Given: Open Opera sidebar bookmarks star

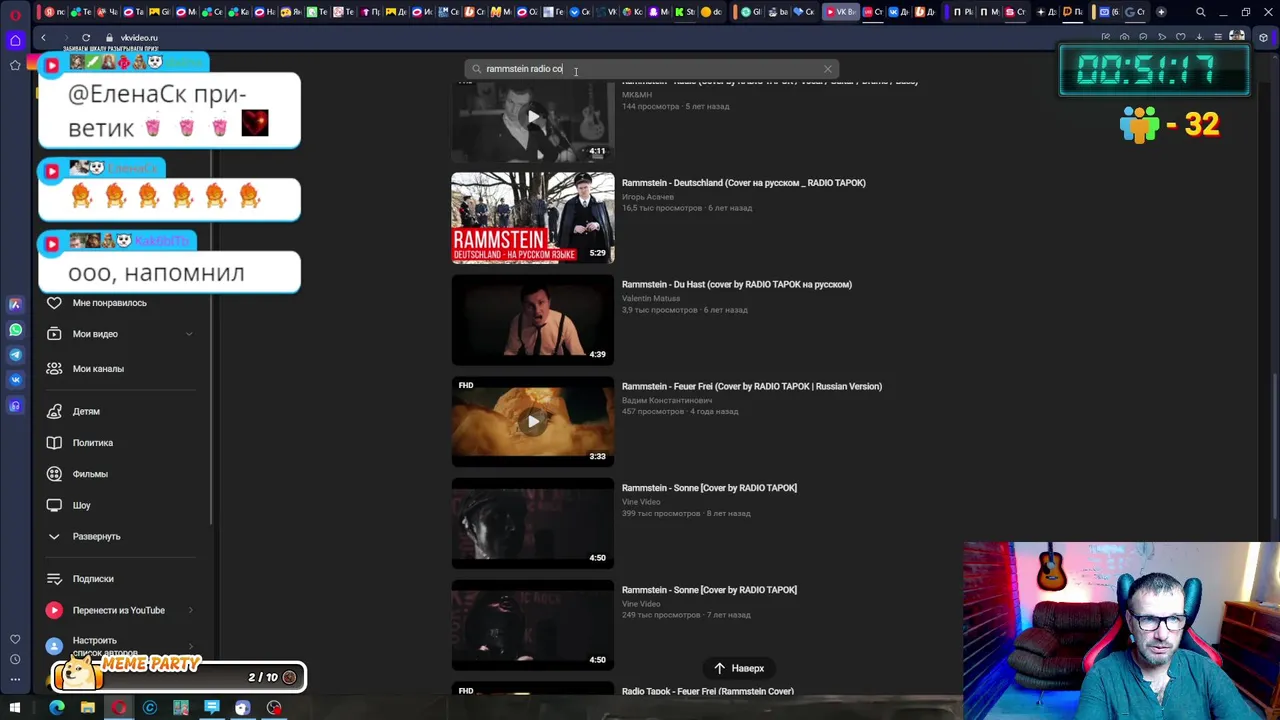Looking at the screenshot, I should tap(15, 65).
